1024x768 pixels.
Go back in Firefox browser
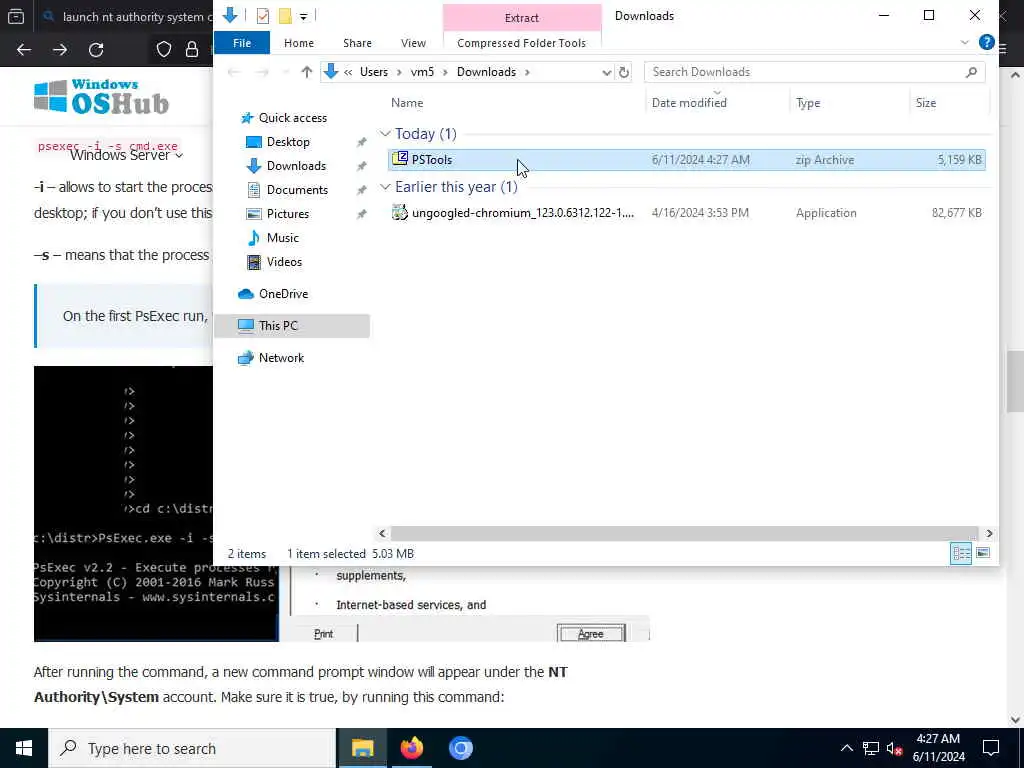pyautogui.click(x=24, y=50)
